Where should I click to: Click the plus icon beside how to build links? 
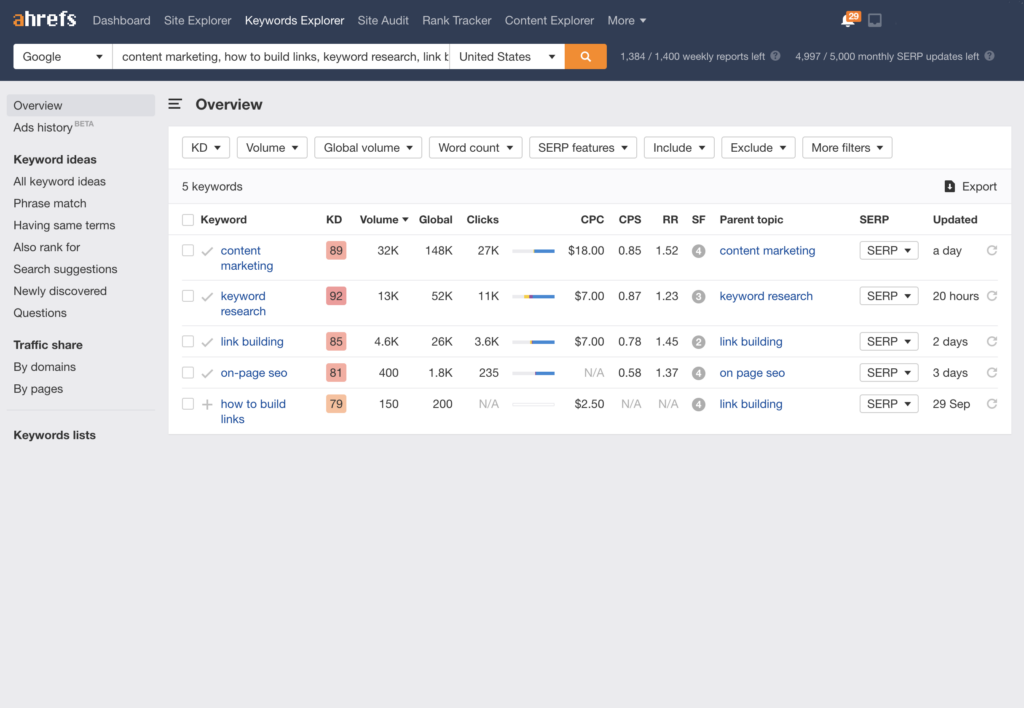(x=207, y=405)
